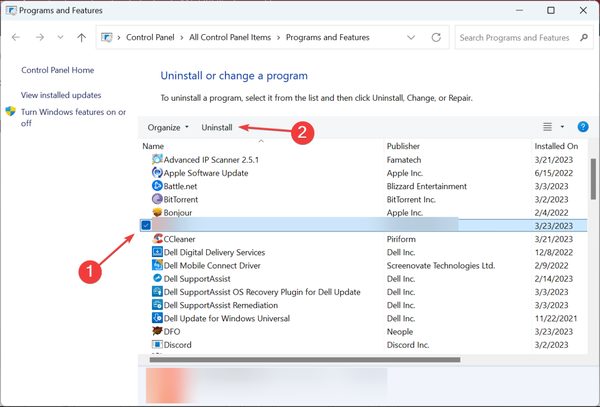Select the Apple Software Update name
The height and width of the screenshot is (407, 600).
[x=206, y=173]
